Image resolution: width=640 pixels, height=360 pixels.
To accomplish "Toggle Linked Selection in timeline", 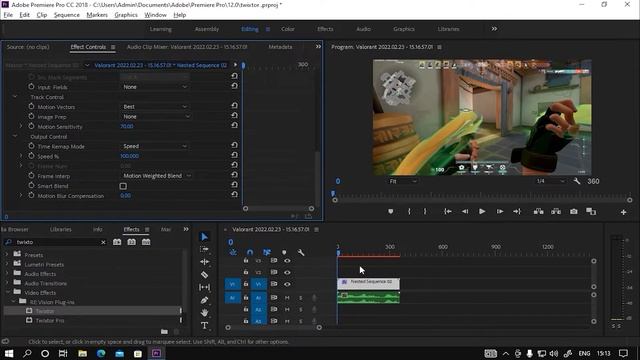I will point(267,253).
